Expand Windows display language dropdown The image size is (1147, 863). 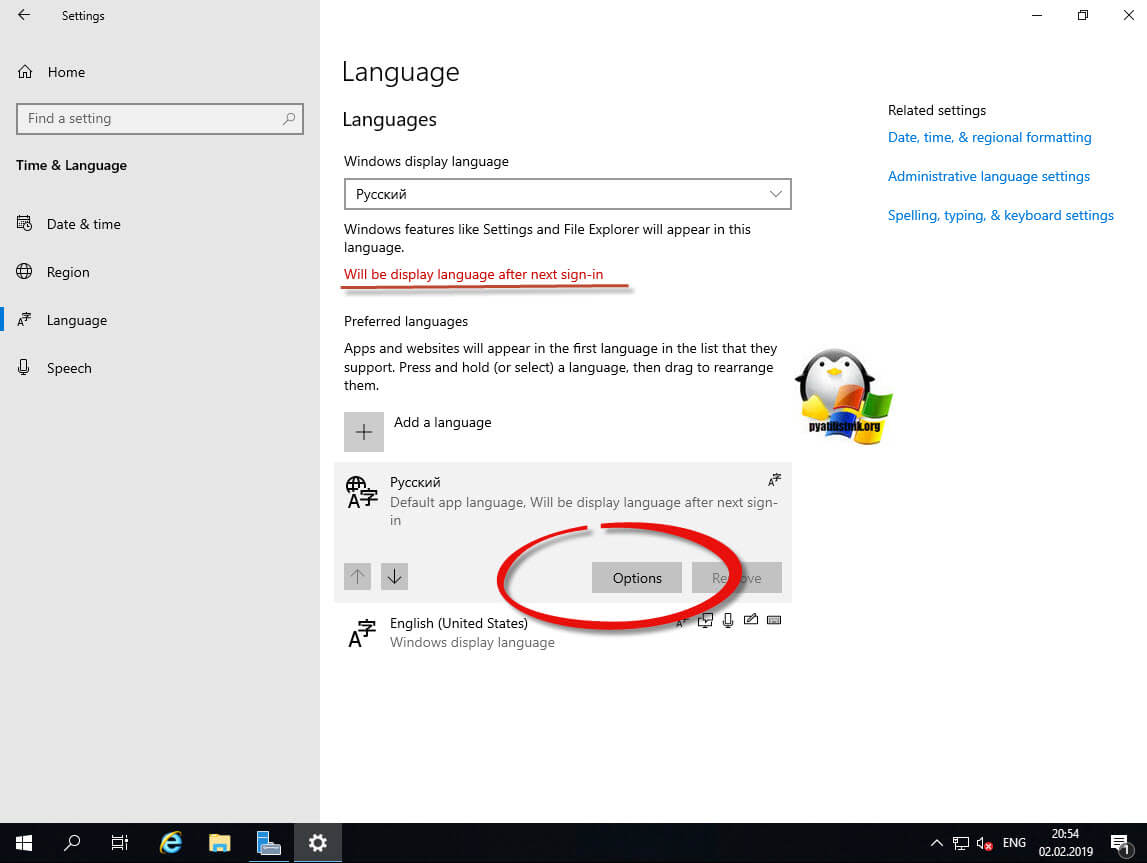point(567,194)
